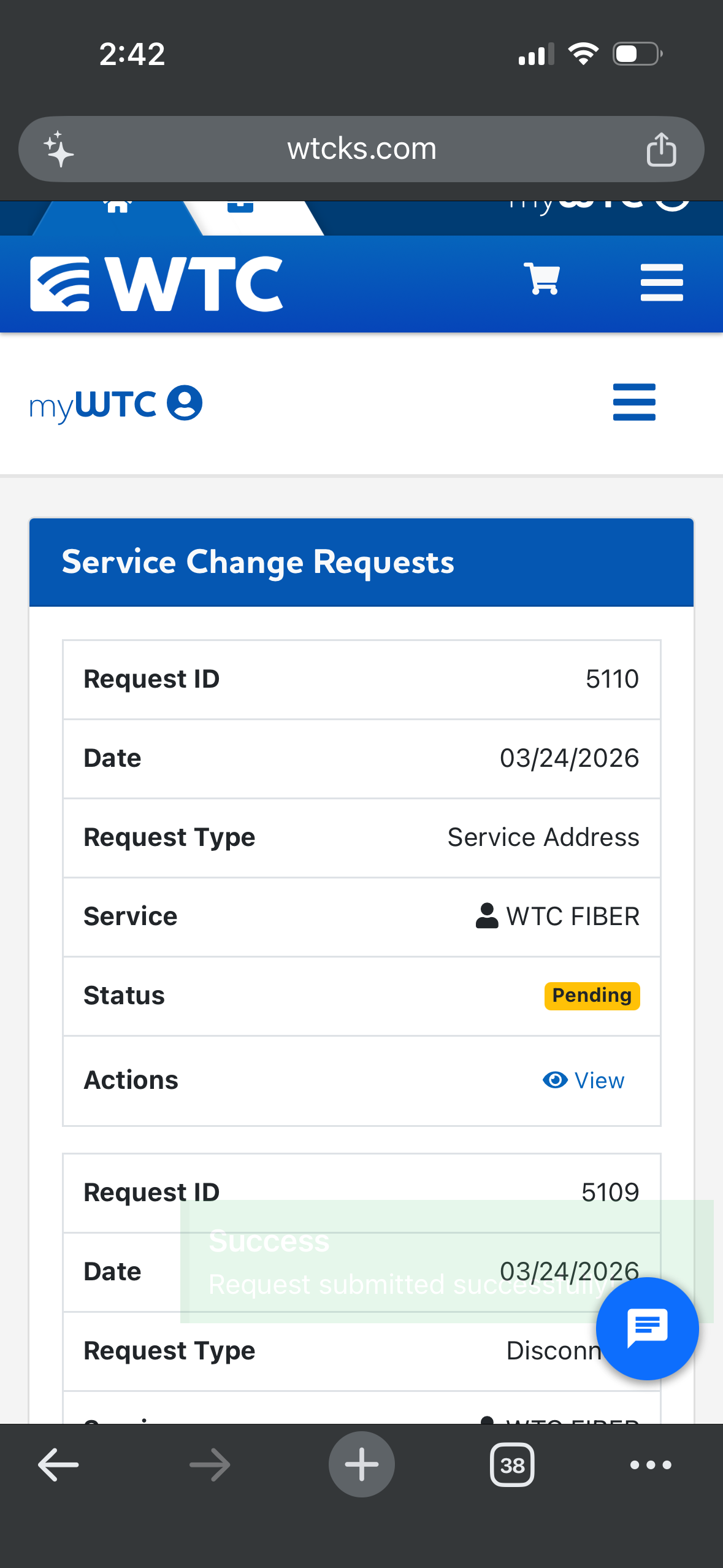Tap the sparkle icon in address bar
The height and width of the screenshot is (1568, 723).
[59, 149]
